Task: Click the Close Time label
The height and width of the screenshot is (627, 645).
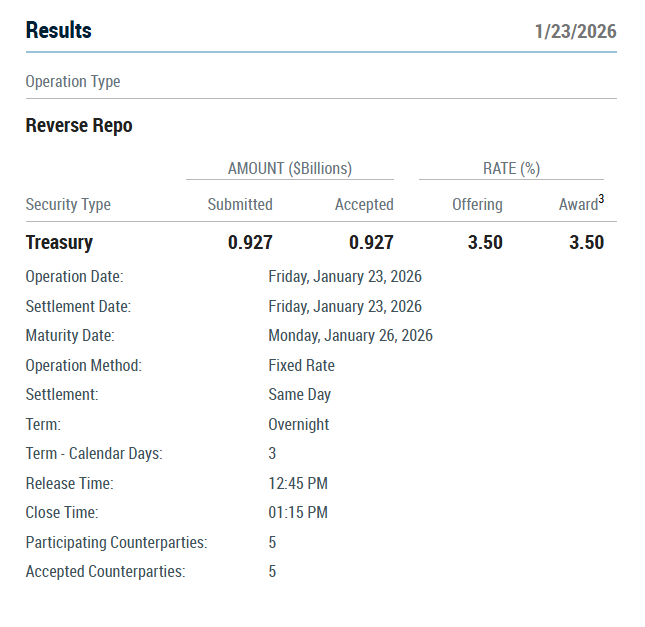Action: coord(62,513)
